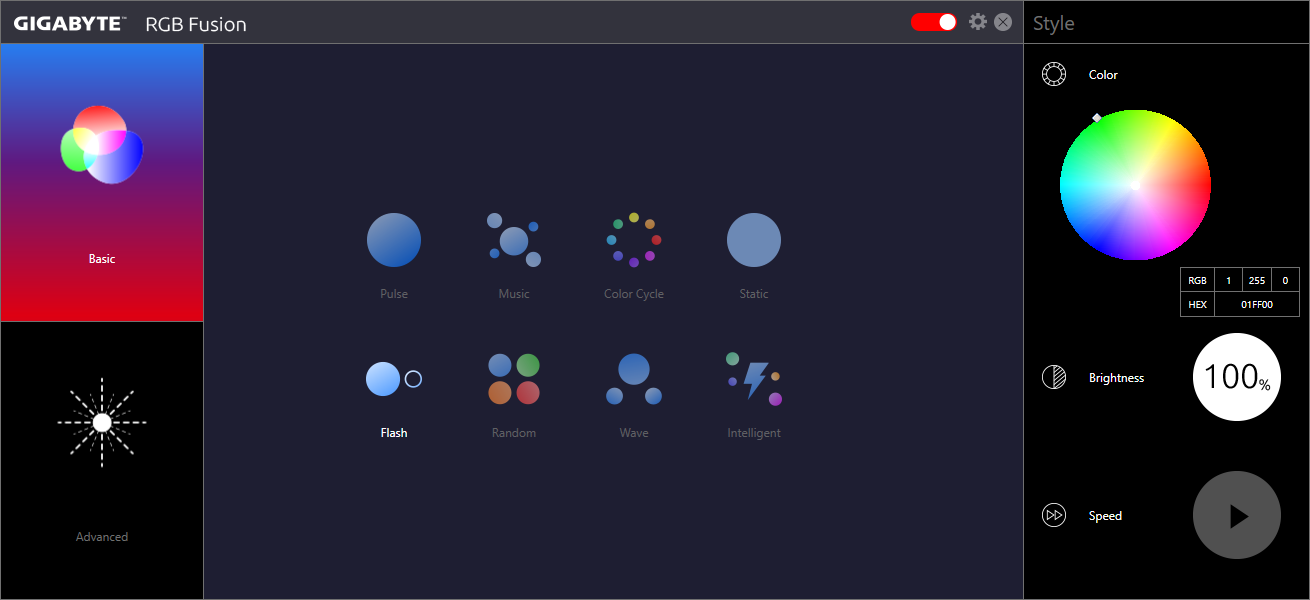Switch to the Basic tab
The height and width of the screenshot is (600, 1310).
[x=102, y=182]
